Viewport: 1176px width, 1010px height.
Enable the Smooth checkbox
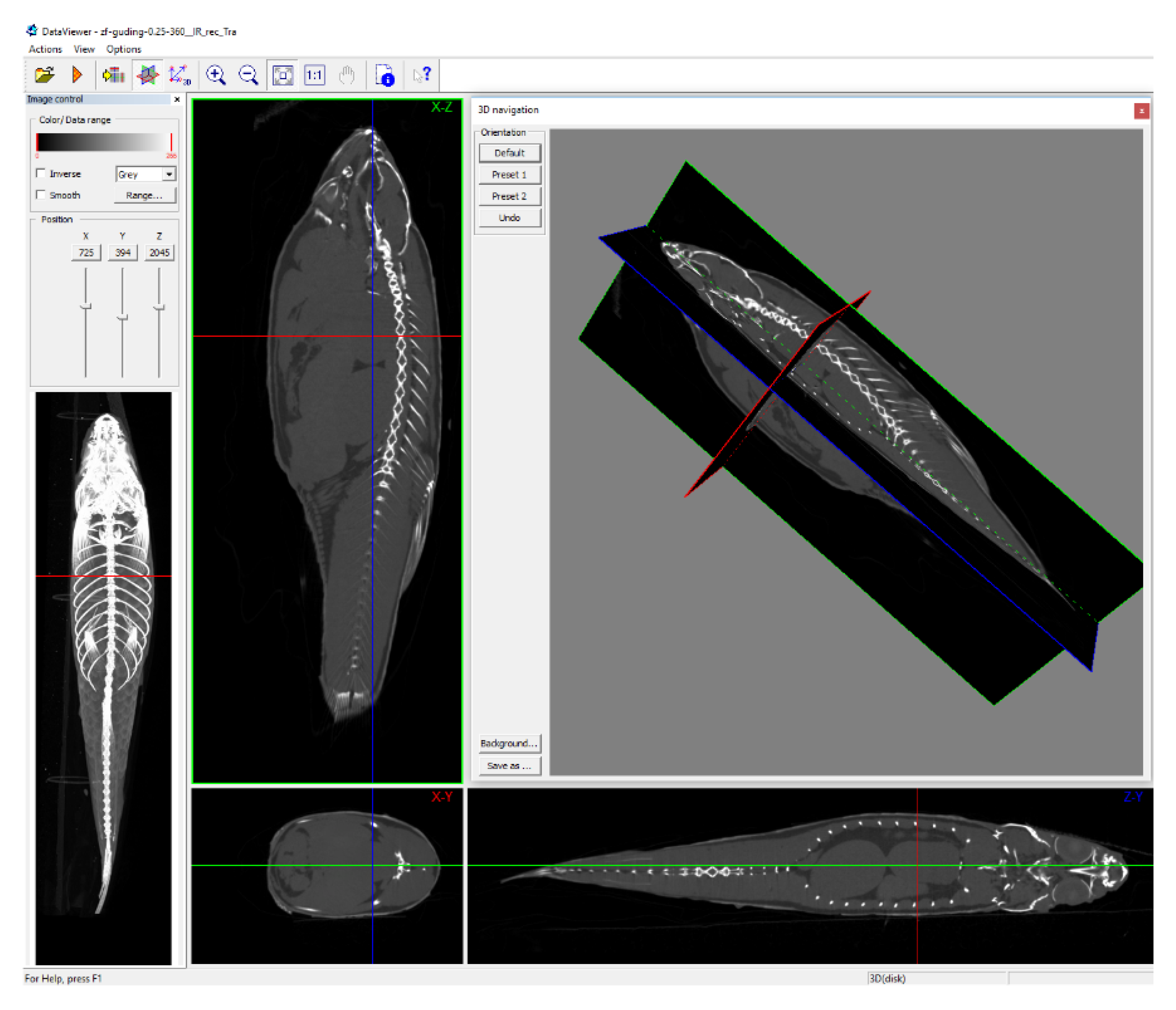tap(41, 195)
